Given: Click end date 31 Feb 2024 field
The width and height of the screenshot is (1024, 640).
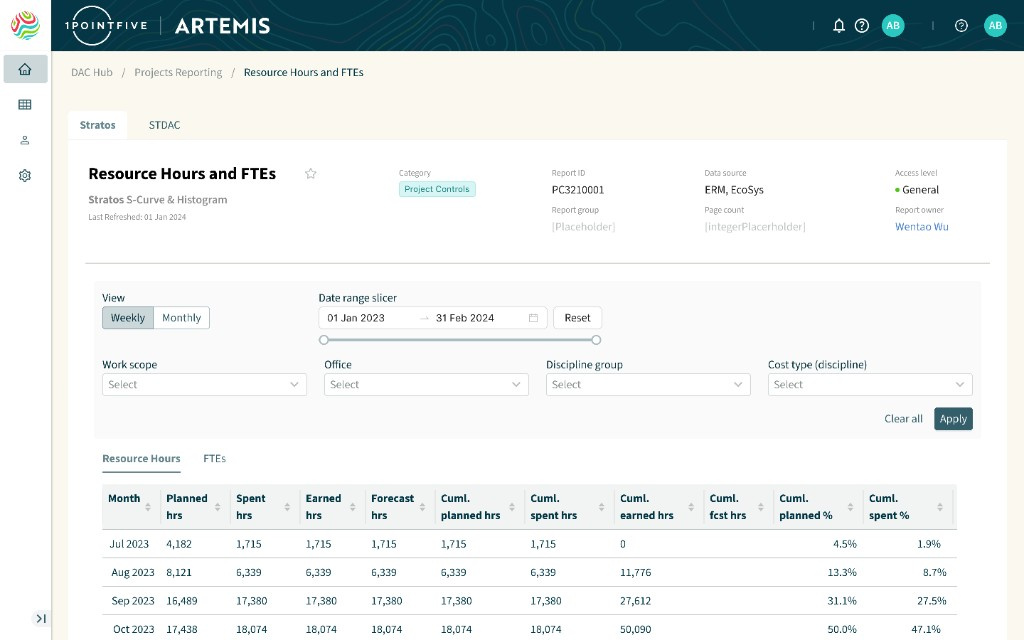Looking at the screenshot, I should click(465, 318).
